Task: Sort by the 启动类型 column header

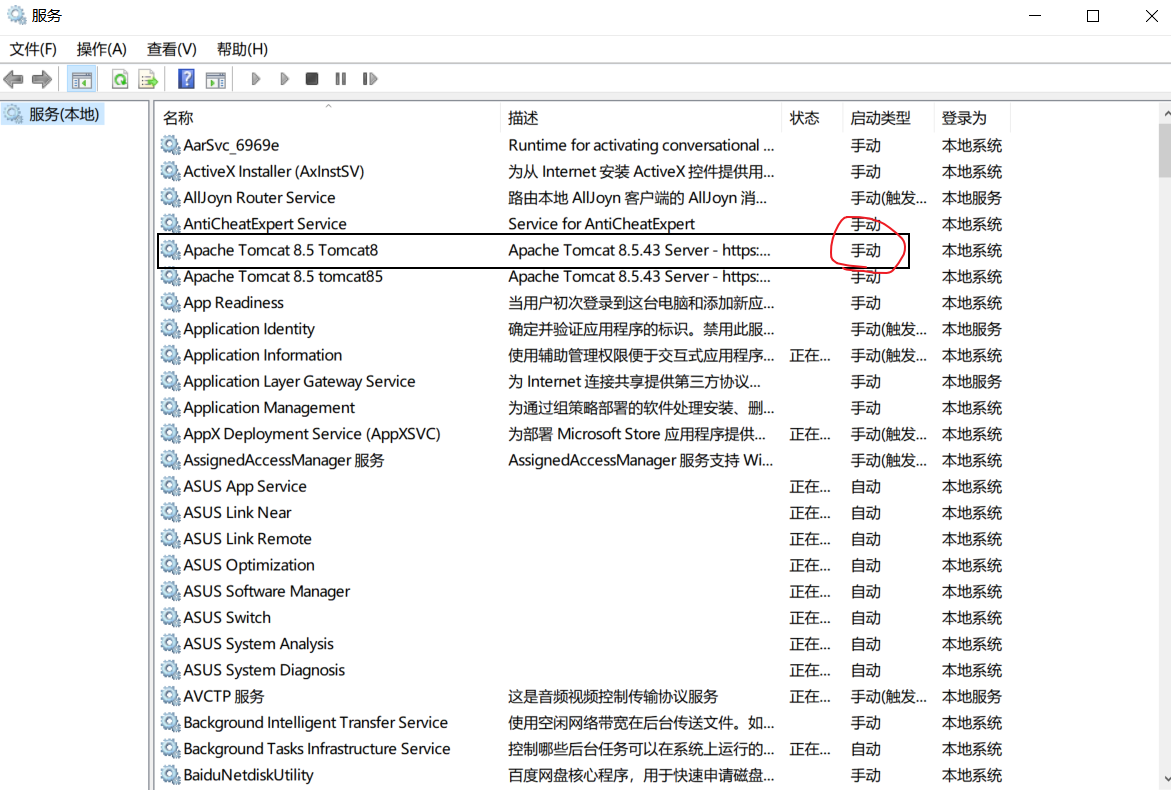Action: coord(889,117)
